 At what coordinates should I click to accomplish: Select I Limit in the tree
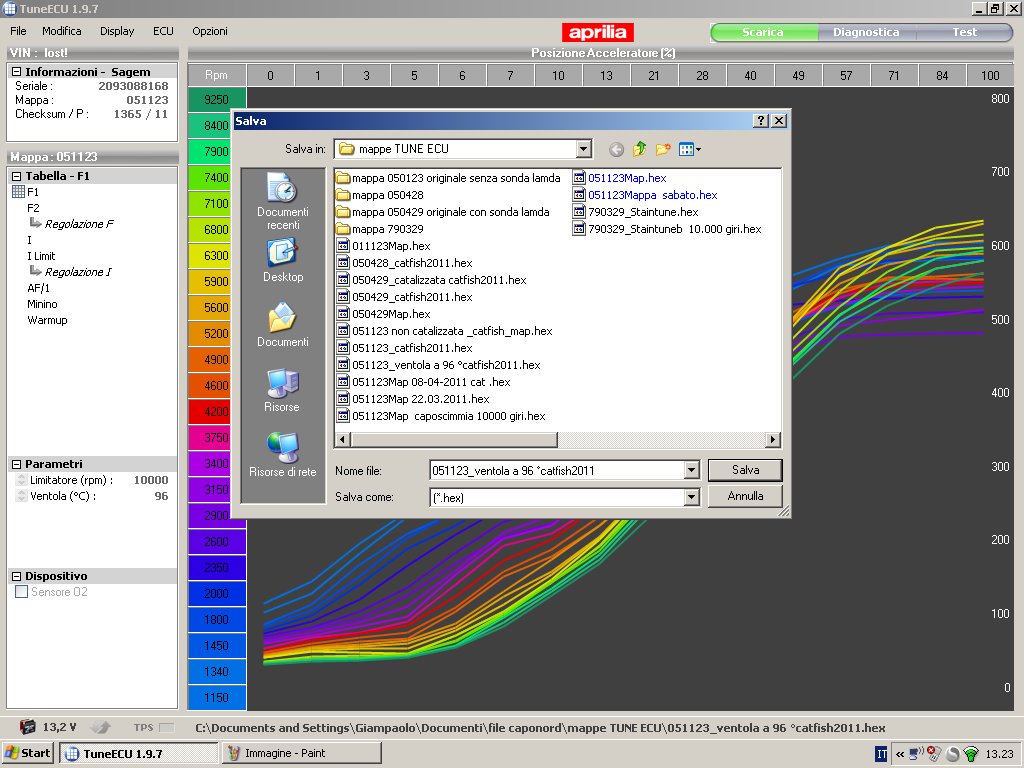pyautogui.click(x=41, y=256)
